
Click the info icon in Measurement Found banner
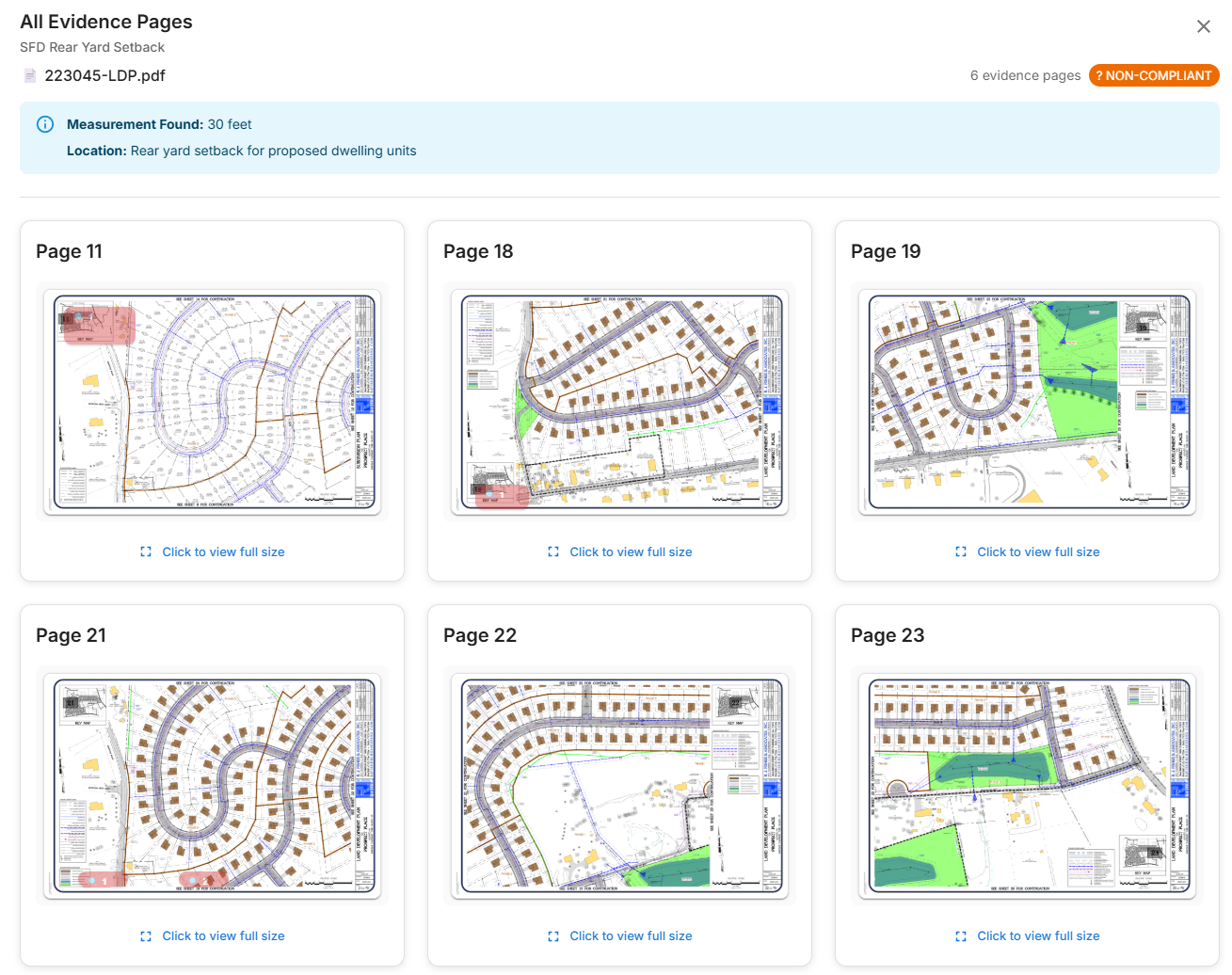pyautogui.click(x=45, y=124)
